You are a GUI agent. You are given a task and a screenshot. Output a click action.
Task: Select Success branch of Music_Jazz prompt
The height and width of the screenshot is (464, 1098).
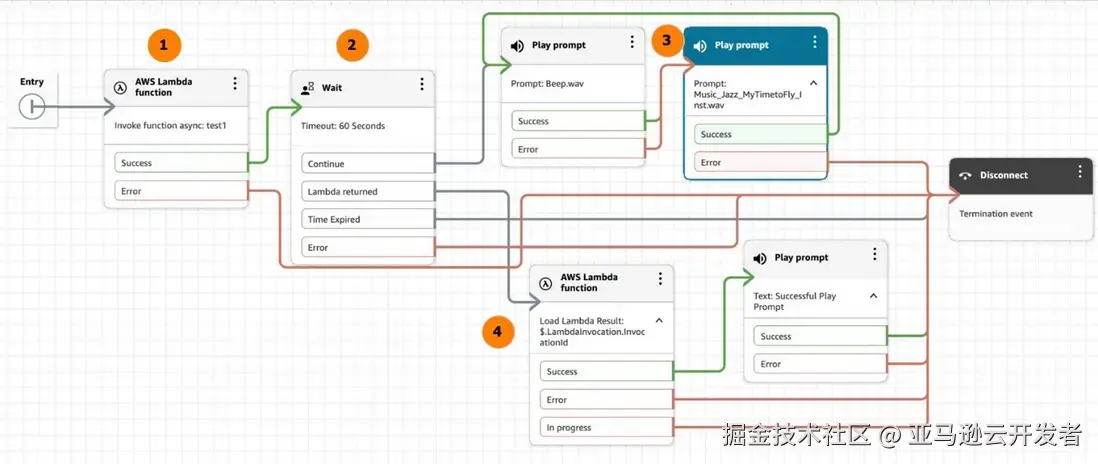[760, 134]
